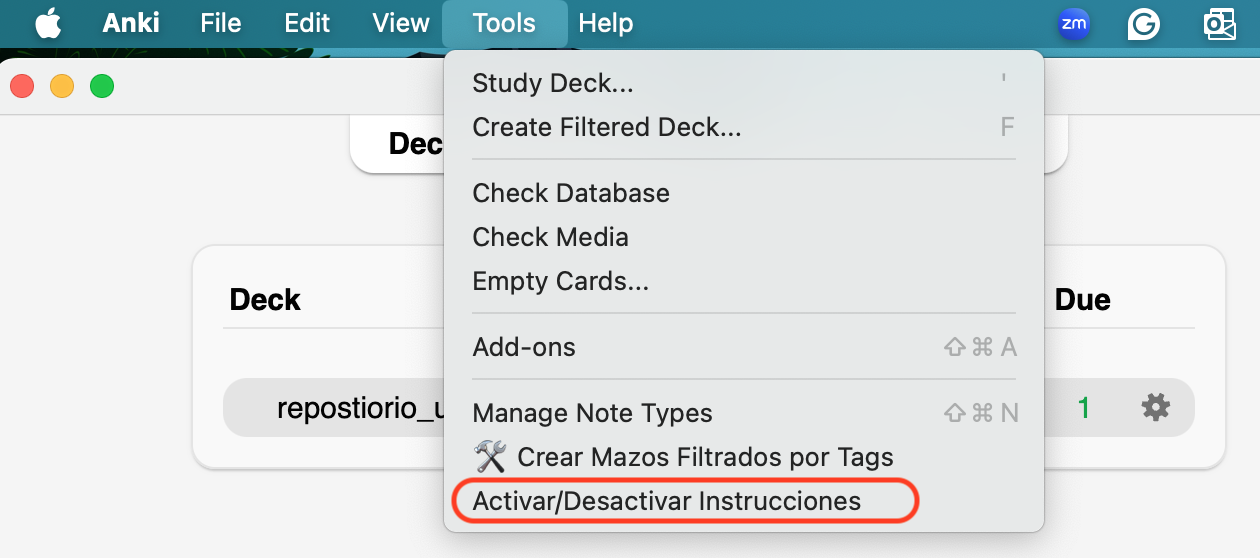Click Activar/Desactivar Instrucciones
1260x558 pixels.
[x=666, y=501]
